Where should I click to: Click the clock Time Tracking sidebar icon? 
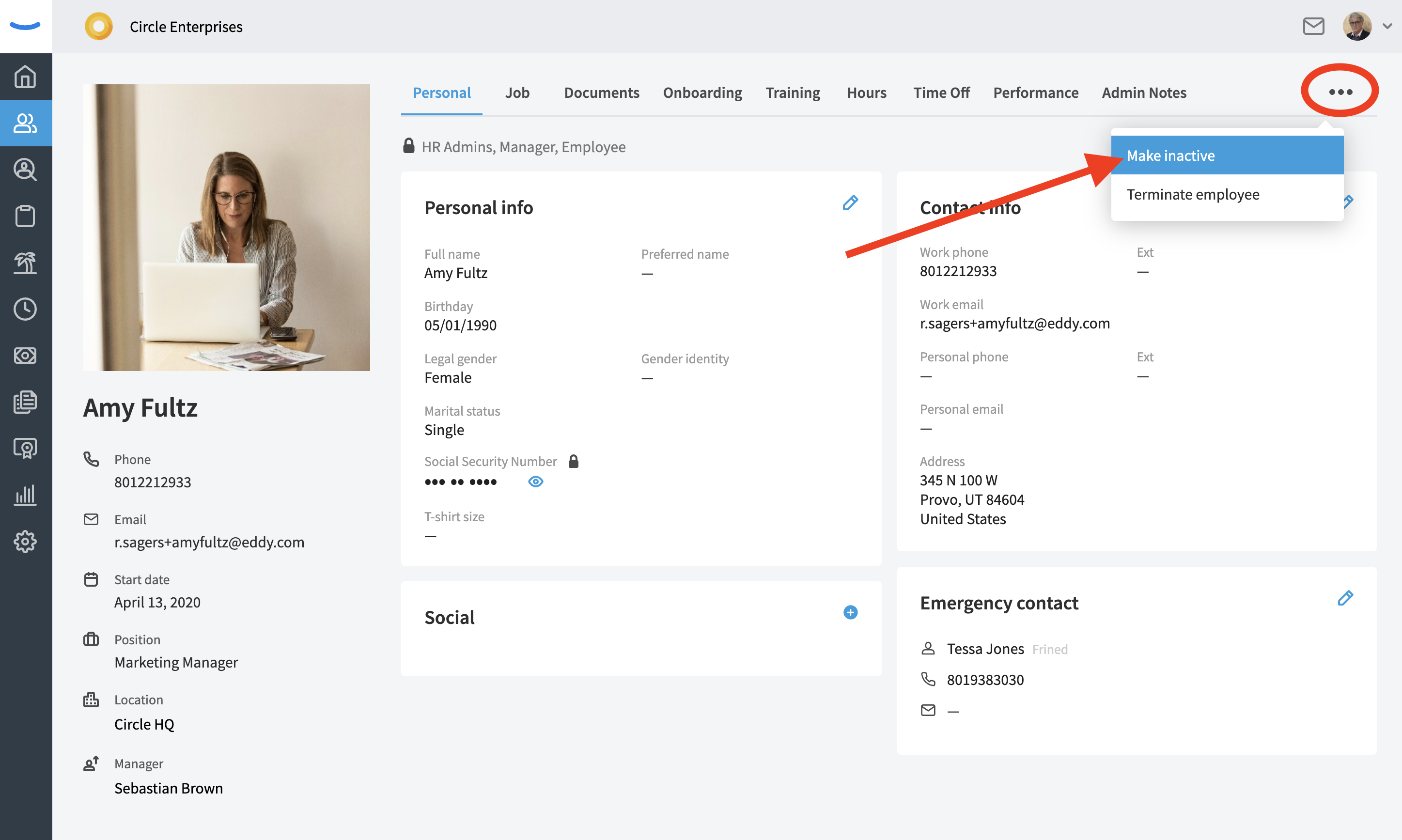(x=26, y=309)
